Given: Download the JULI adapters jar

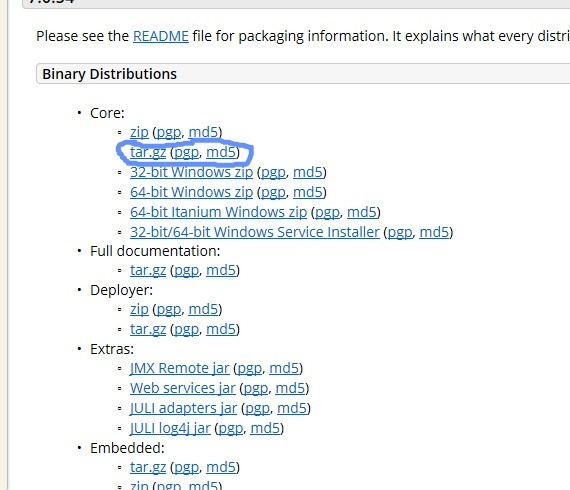Looking at the screenshot, I should click(x=184, y=408).
